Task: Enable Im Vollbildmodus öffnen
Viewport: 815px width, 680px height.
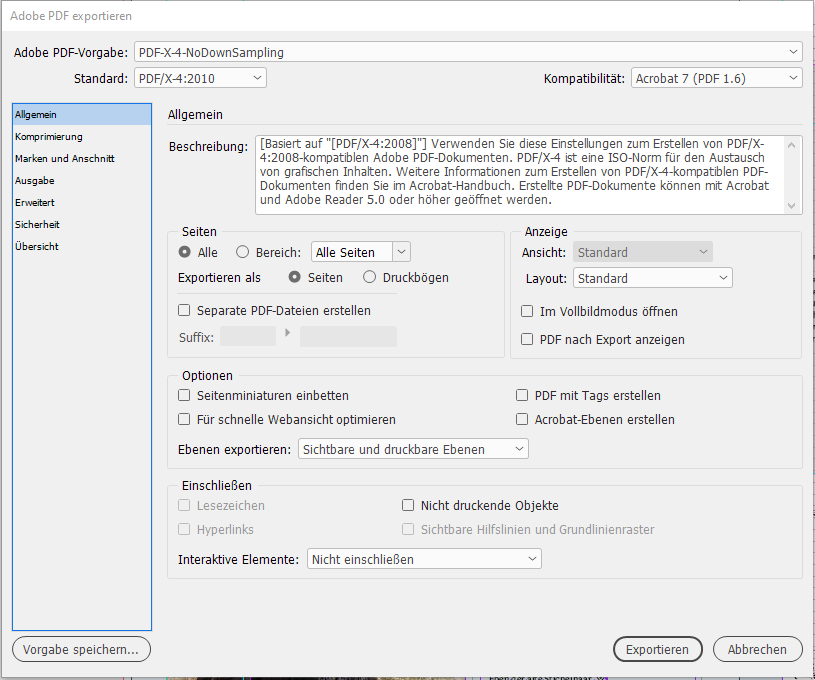Action: tap(525, 312)
